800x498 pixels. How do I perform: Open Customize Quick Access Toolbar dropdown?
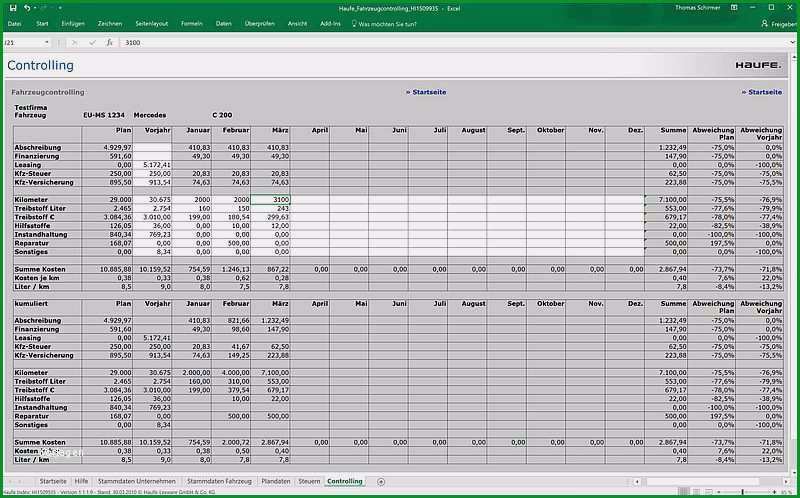(x=60, y=8)
